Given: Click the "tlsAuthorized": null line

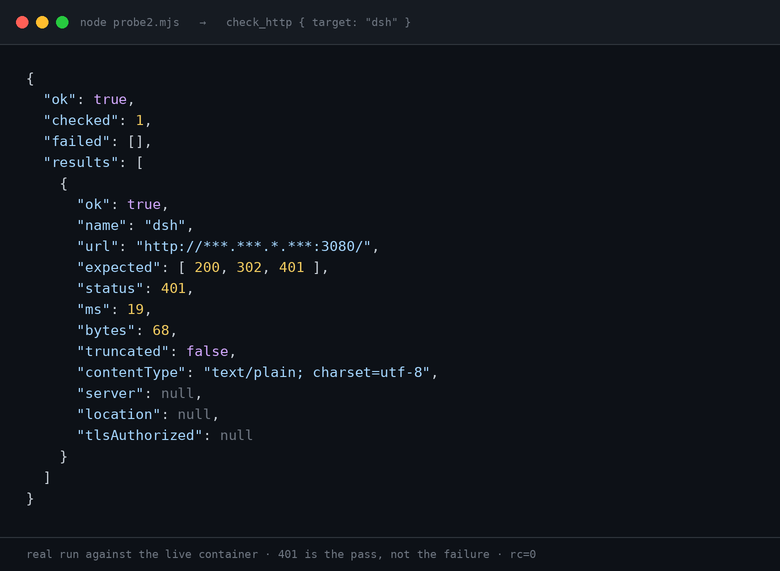Looking at the screenshot, I should [x=165, y=435].
